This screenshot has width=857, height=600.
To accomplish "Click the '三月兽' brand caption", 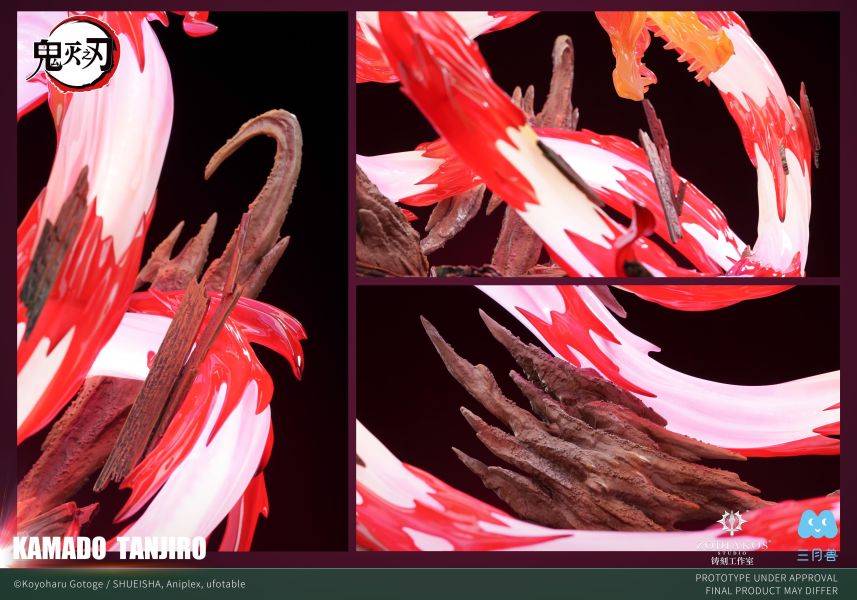I will coord(817,556).
